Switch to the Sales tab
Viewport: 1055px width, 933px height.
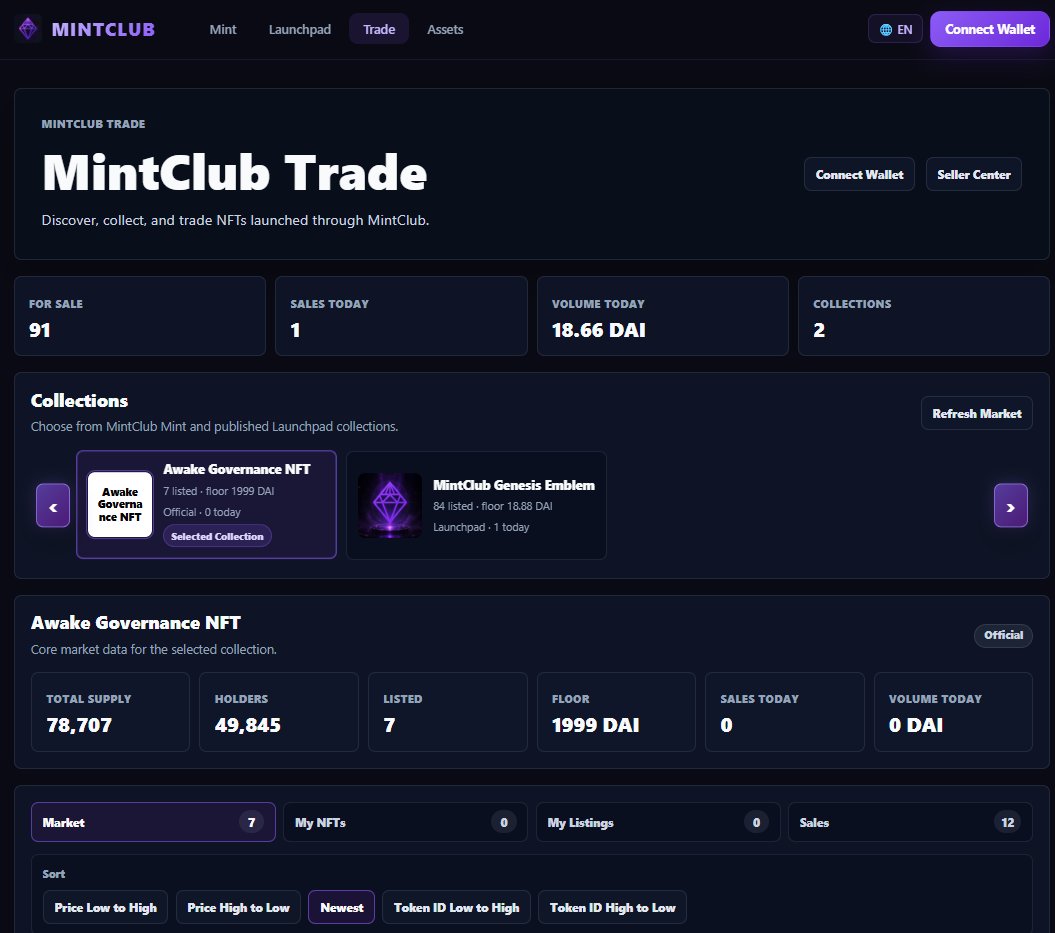pyautogui.click(x=910, y=822)
